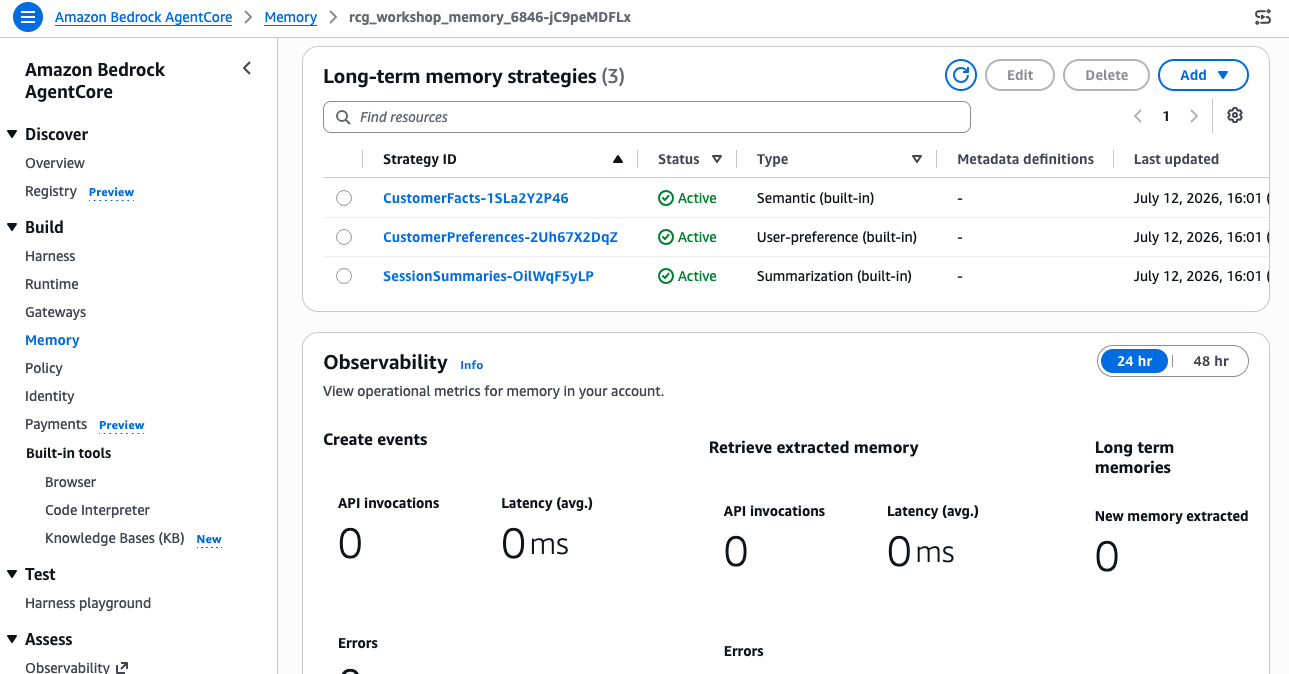Switch observability range to 48 hr
The image size is (1289, 674).
click(x=1210, y=361)
